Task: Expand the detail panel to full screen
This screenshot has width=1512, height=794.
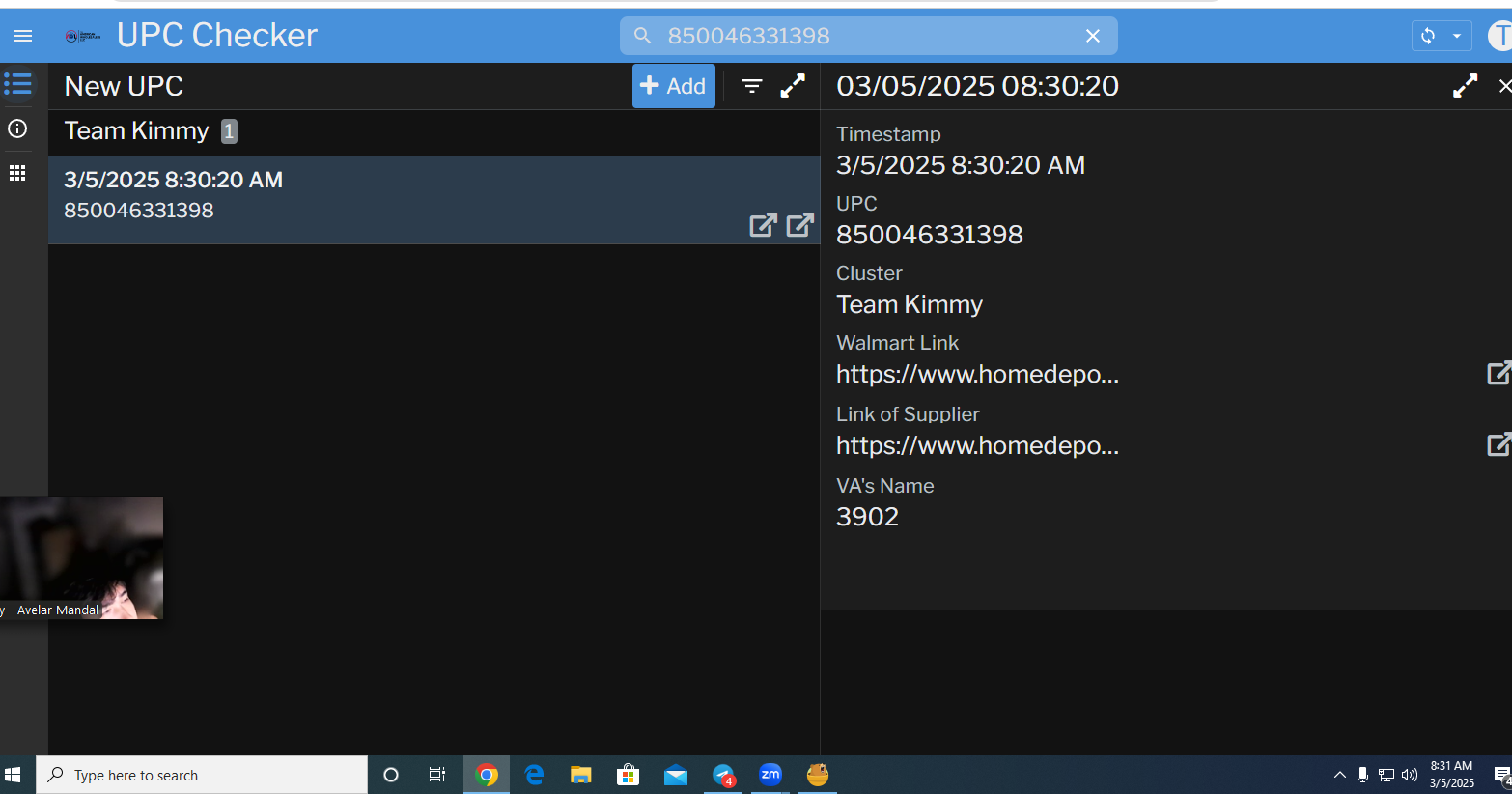Action: click(1466, 86)
